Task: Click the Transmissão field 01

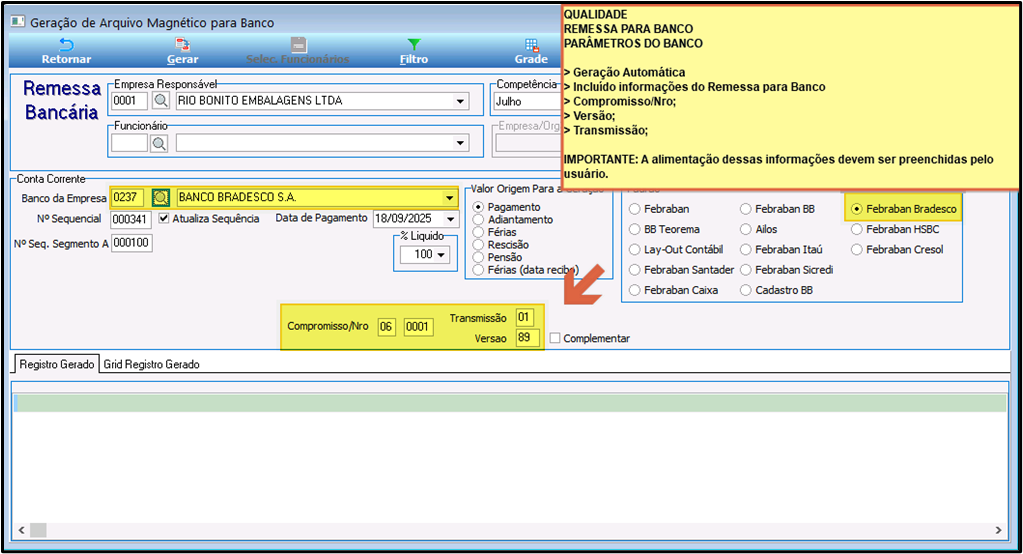Action: coord(525,317)
